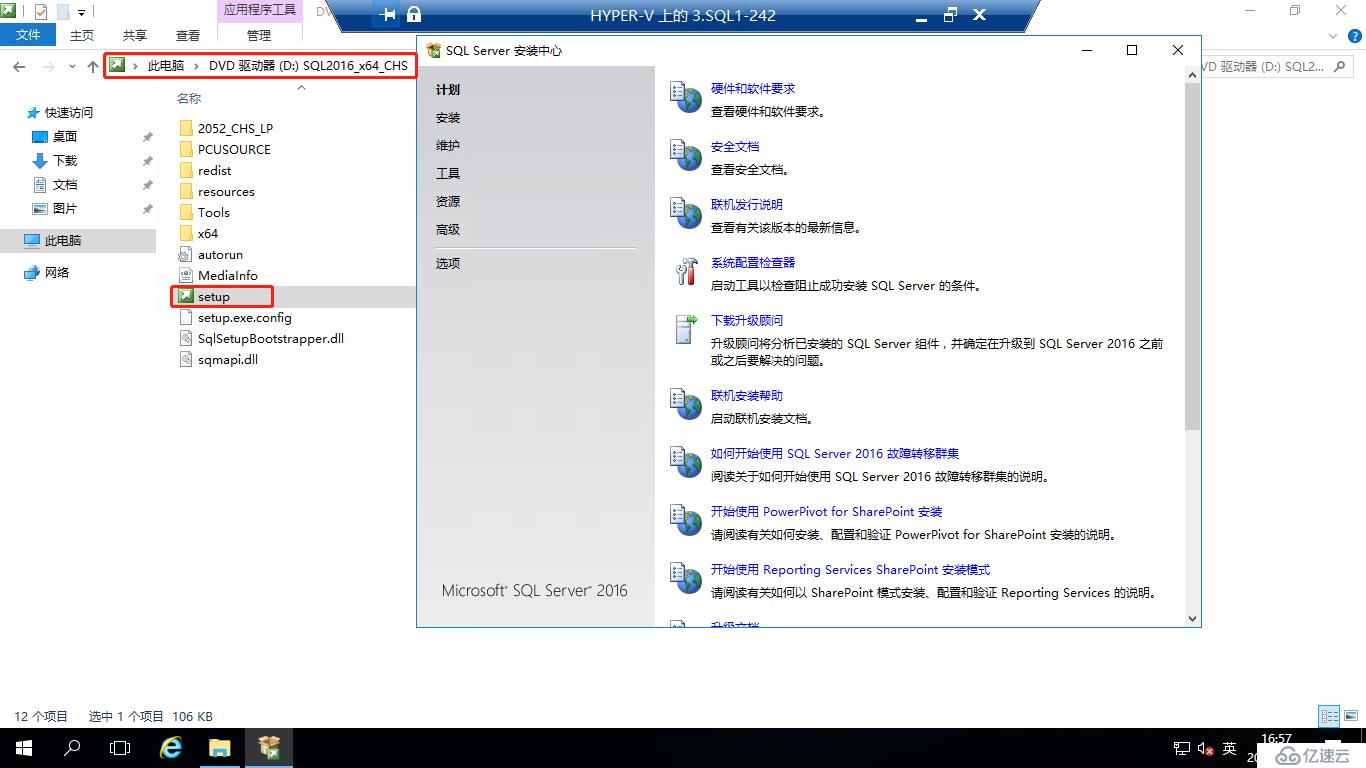
Task: Select the 工具 page in the left pane
Action: (448, 174)
